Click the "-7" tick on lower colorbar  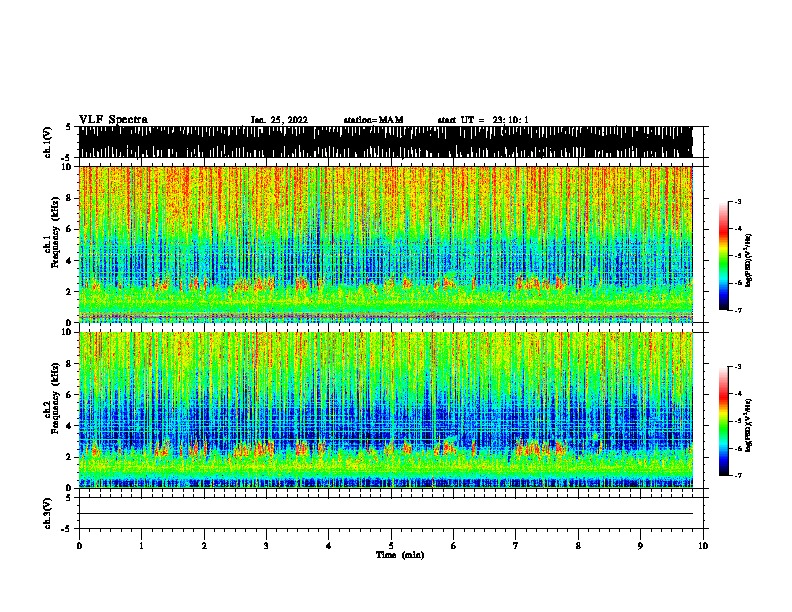tap(737, 475)
